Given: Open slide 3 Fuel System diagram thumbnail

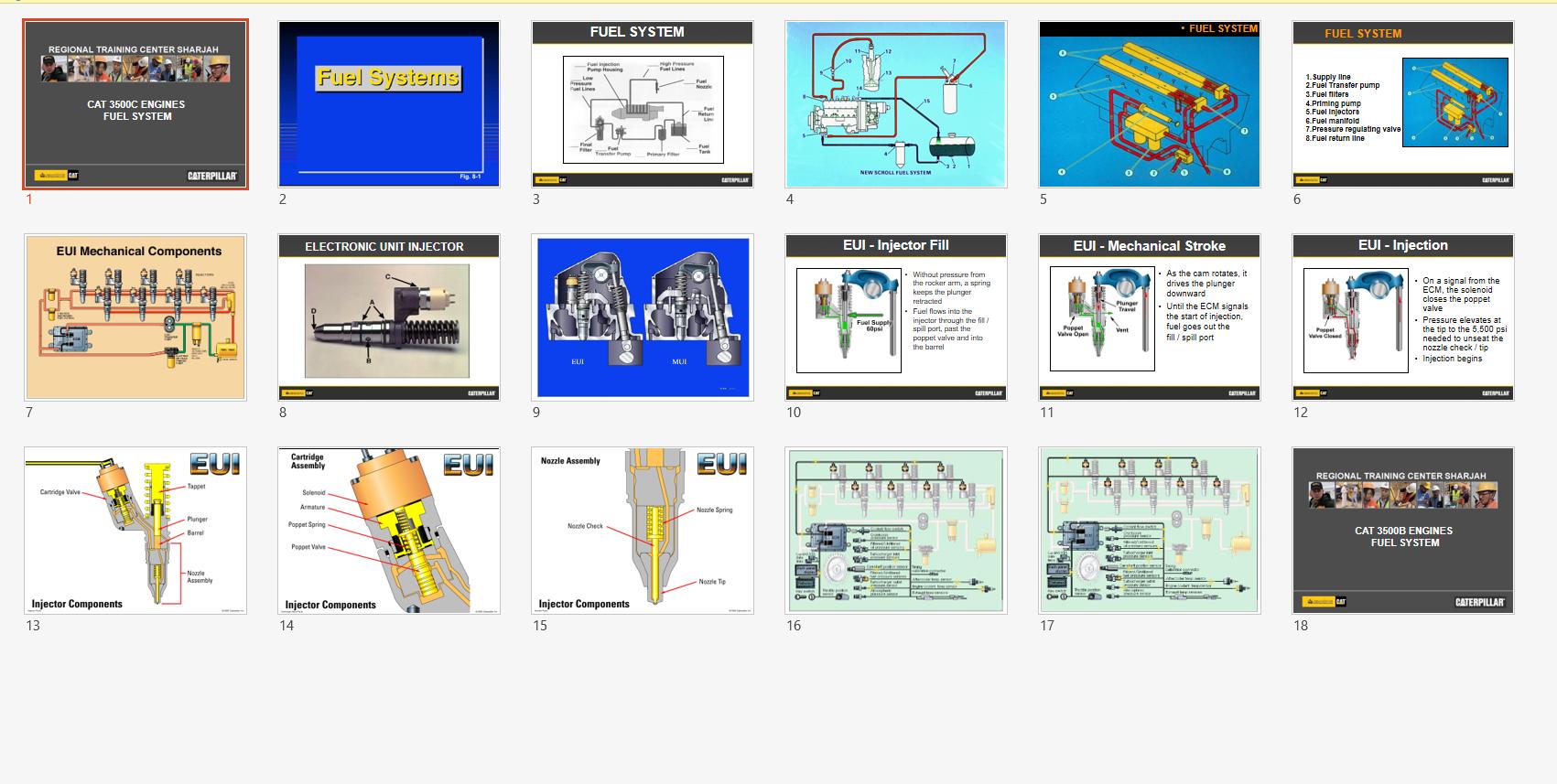Looking at the screenshot, I should click(643, 104).
